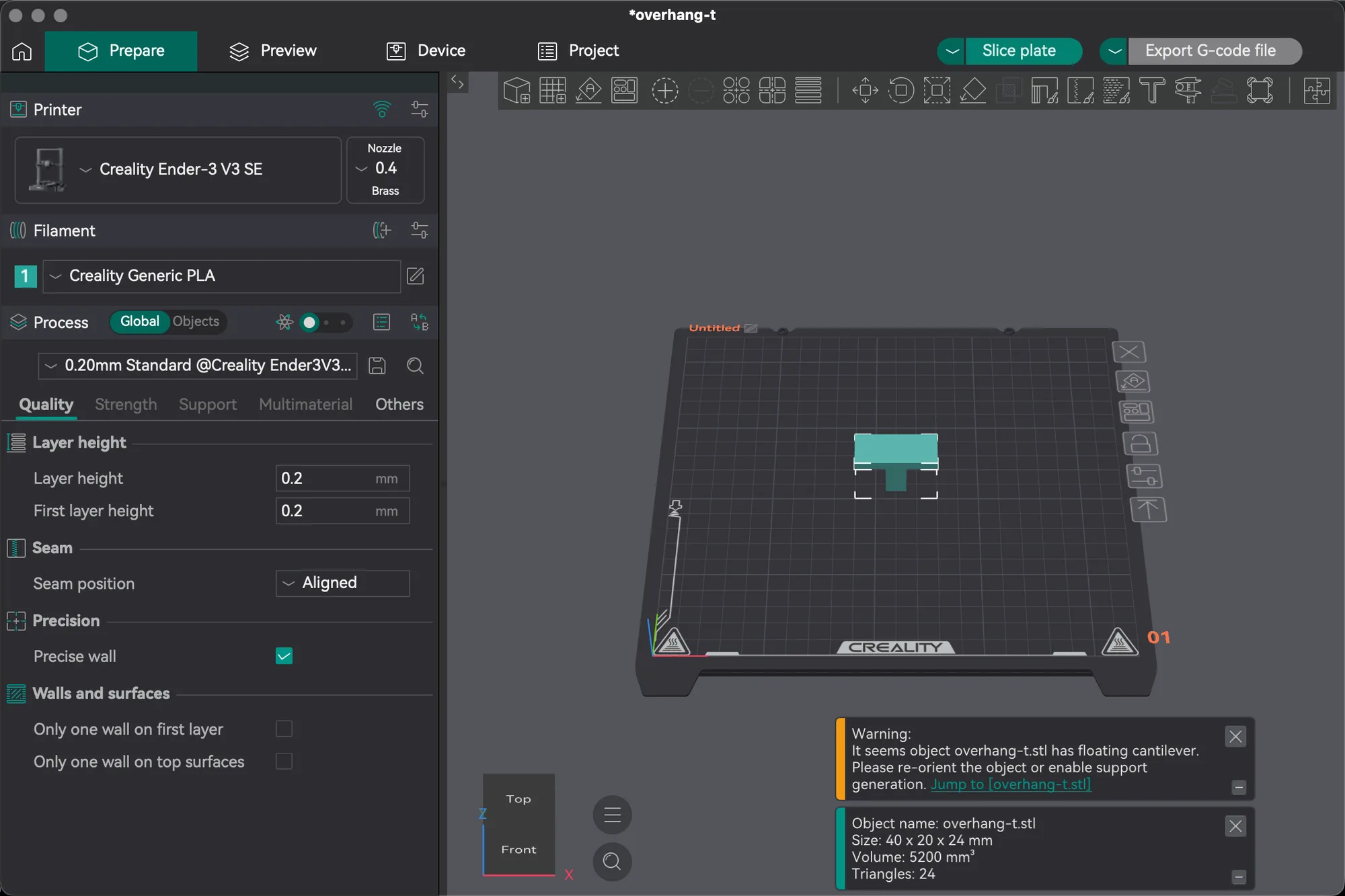Screen dimensions: 1345x896
Task: Enable Only one wall on first layer
Action: pos(284,729)
